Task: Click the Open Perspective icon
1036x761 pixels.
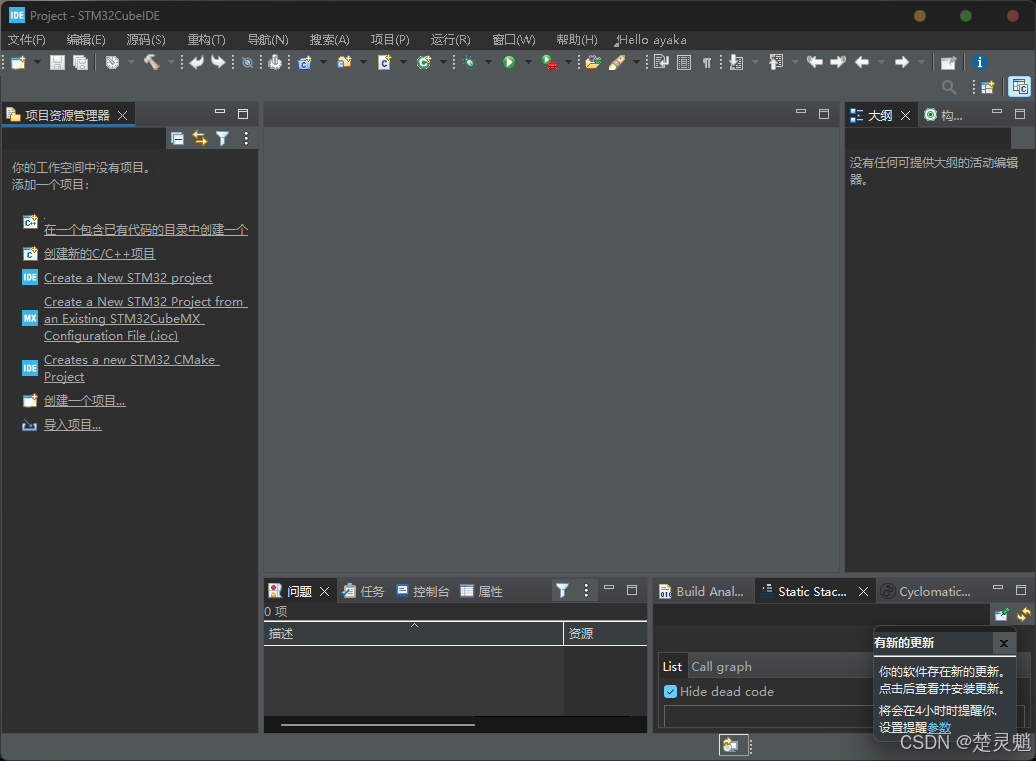Action: coord(988,87)
